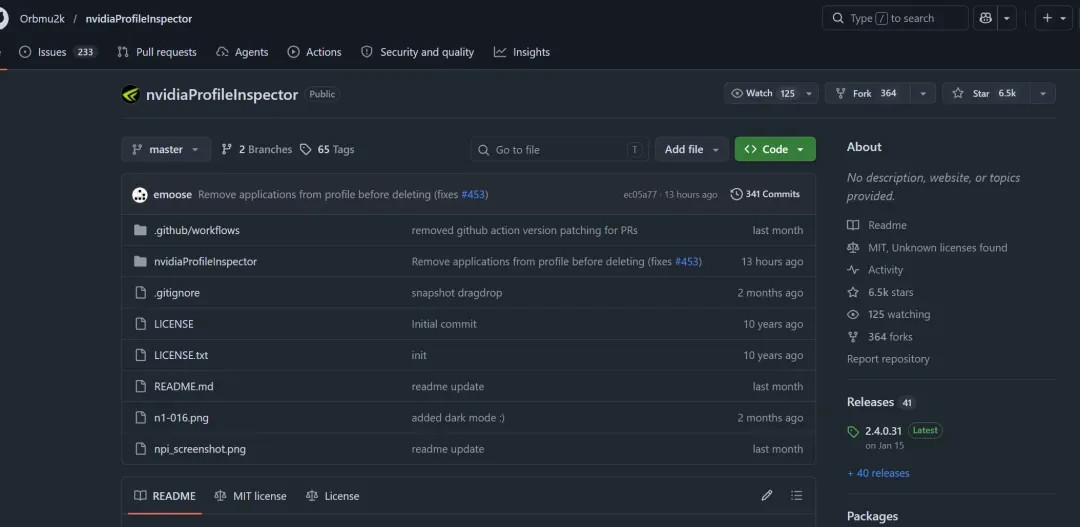This screenshot has width=1080, height=527.
Task: Open 'Initial commit' commit message
Action: 444,324
